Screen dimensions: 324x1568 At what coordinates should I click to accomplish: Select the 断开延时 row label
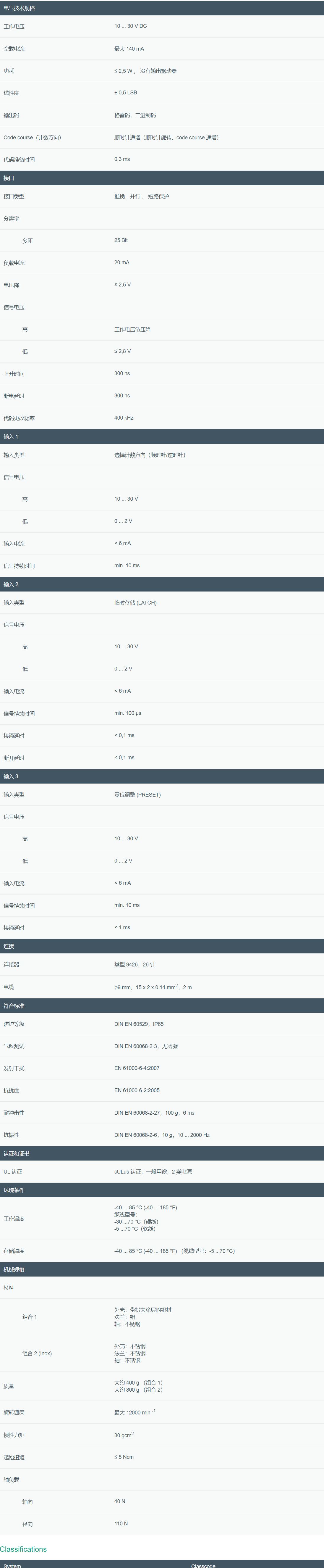click(14, 758)
